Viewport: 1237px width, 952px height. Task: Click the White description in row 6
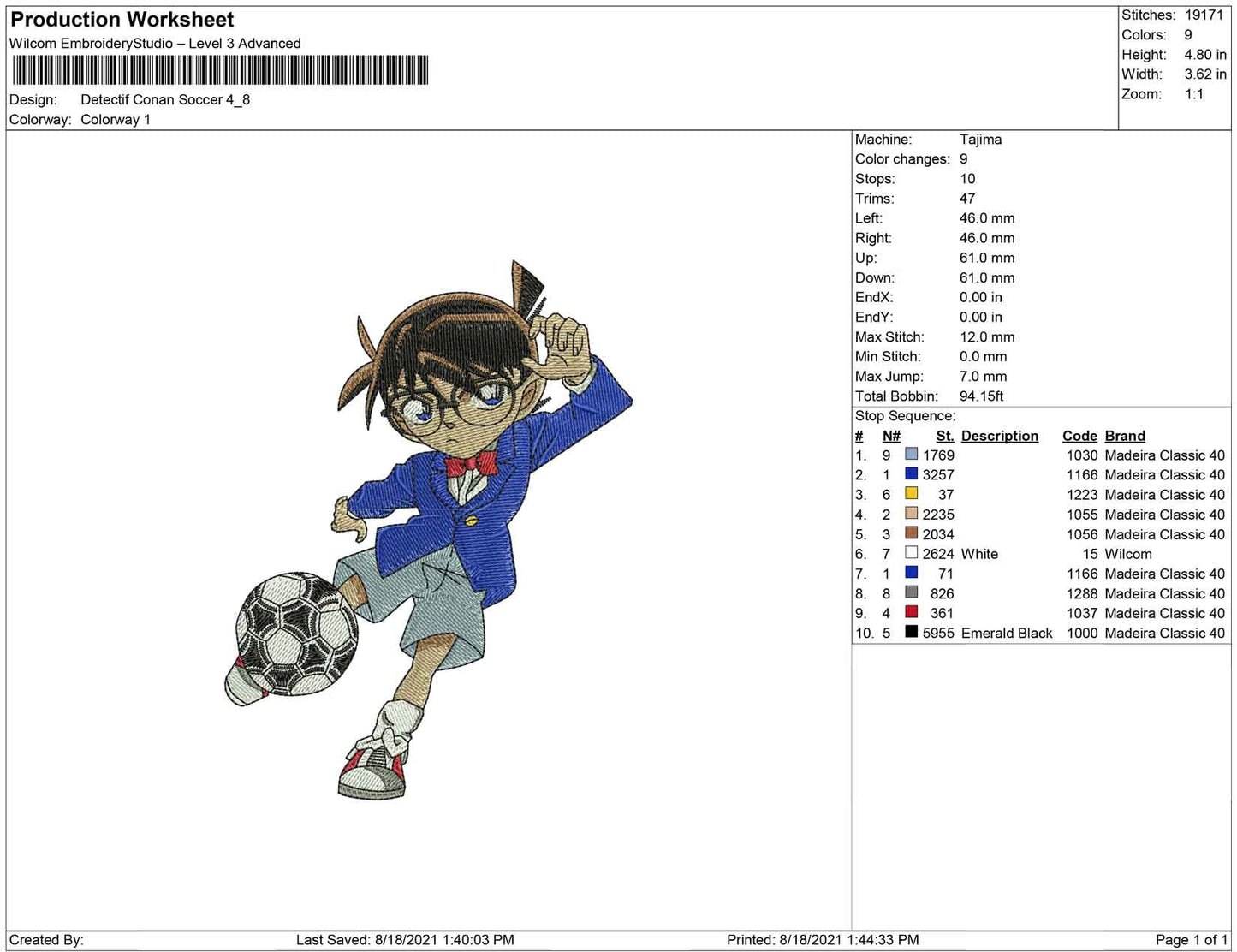click(x=979, y=554)
